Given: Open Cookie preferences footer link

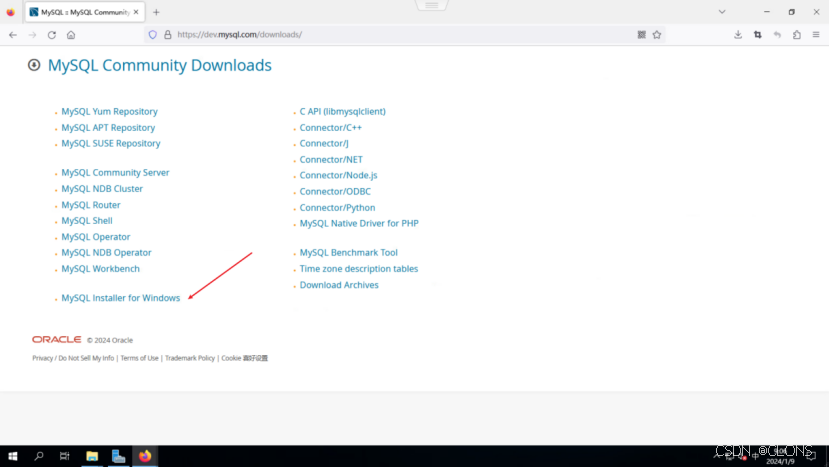Looking at the screenshot, I should 245,358.
